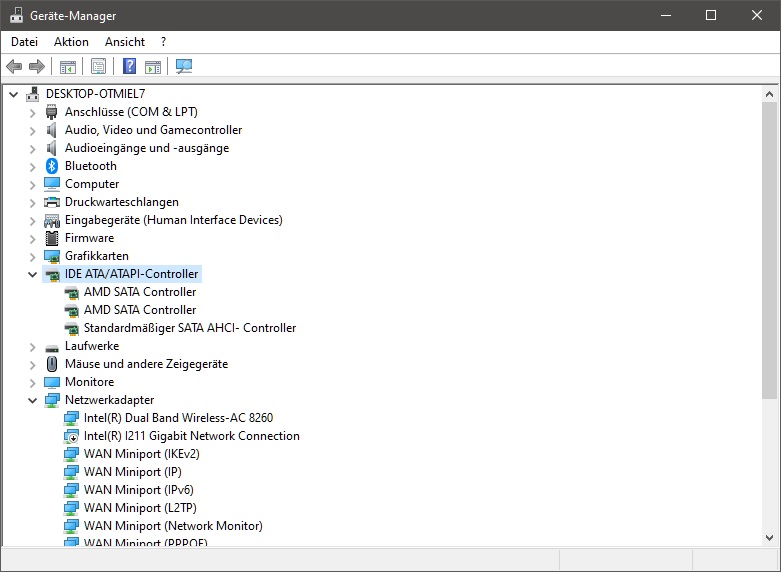Expand Mäuse und andere Zeigegeräte
This screenshot has width=781, height=572.
[32, 365]
